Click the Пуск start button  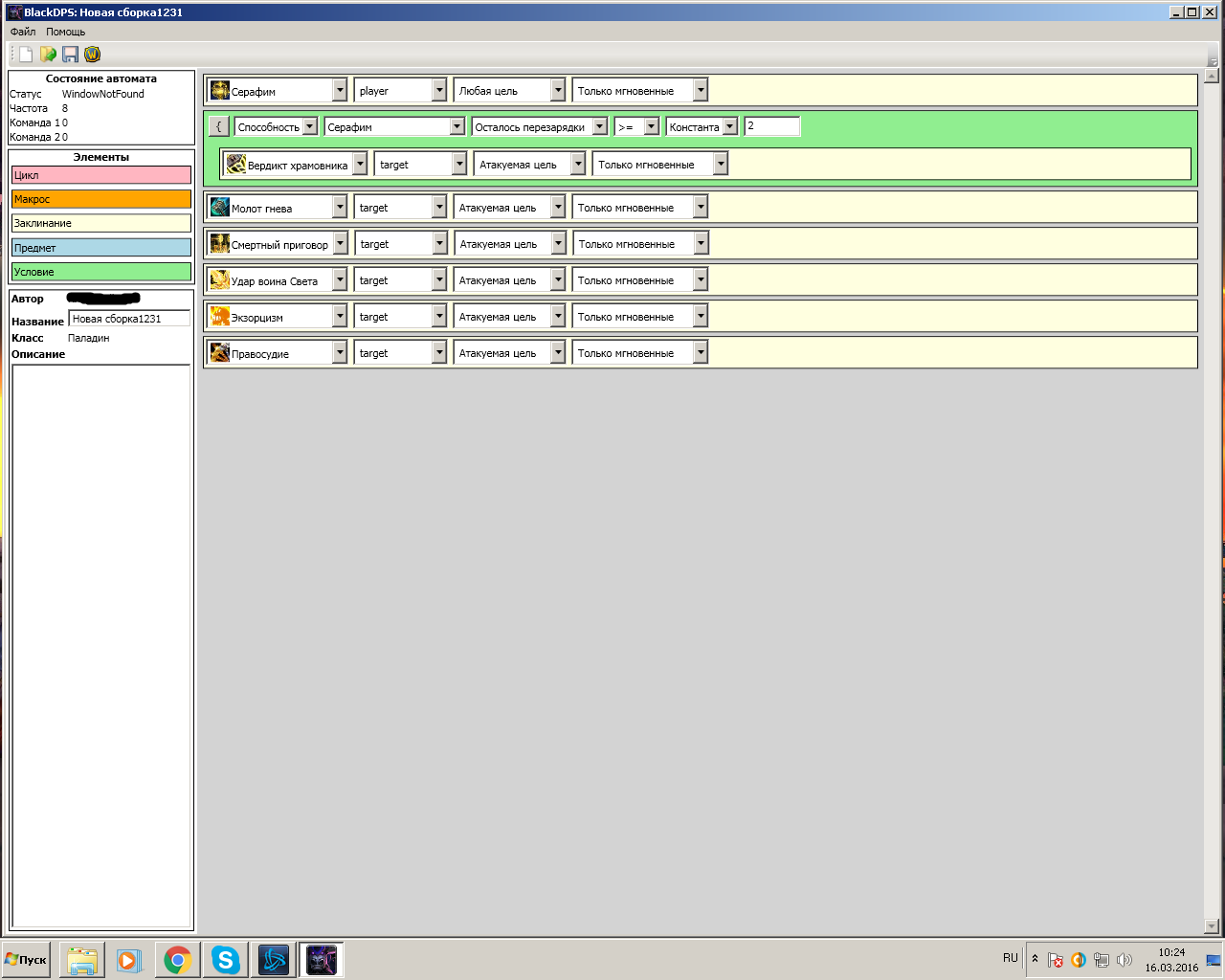(27, 959)
